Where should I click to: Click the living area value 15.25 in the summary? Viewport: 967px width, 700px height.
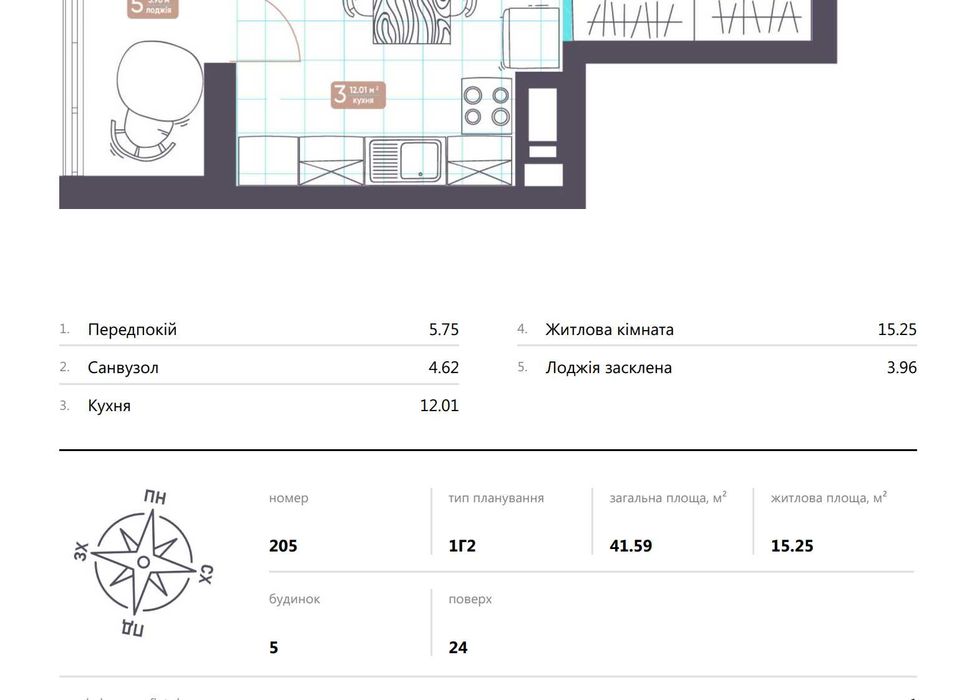point(792,546)
